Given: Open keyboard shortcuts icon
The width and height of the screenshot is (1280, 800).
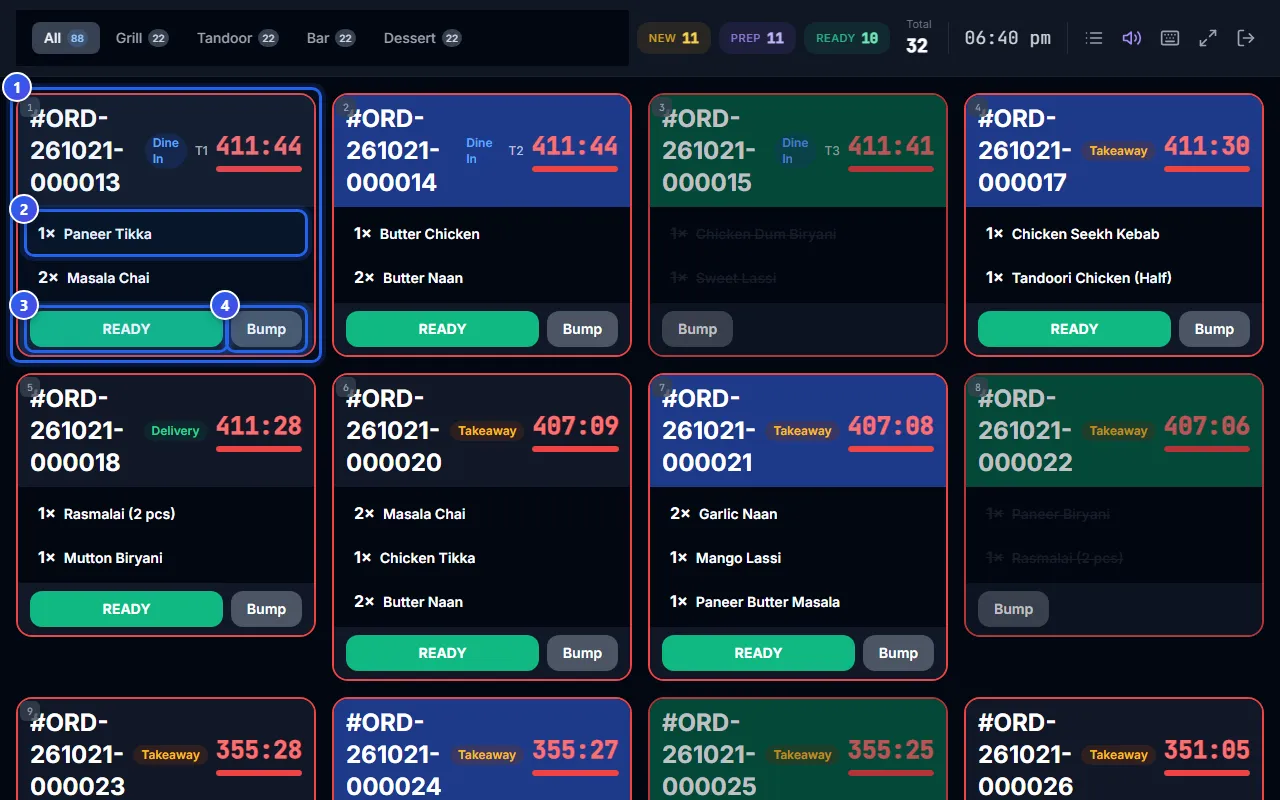Looking at the screenshot, I should pyautogui.click(x=1170, y=38).
